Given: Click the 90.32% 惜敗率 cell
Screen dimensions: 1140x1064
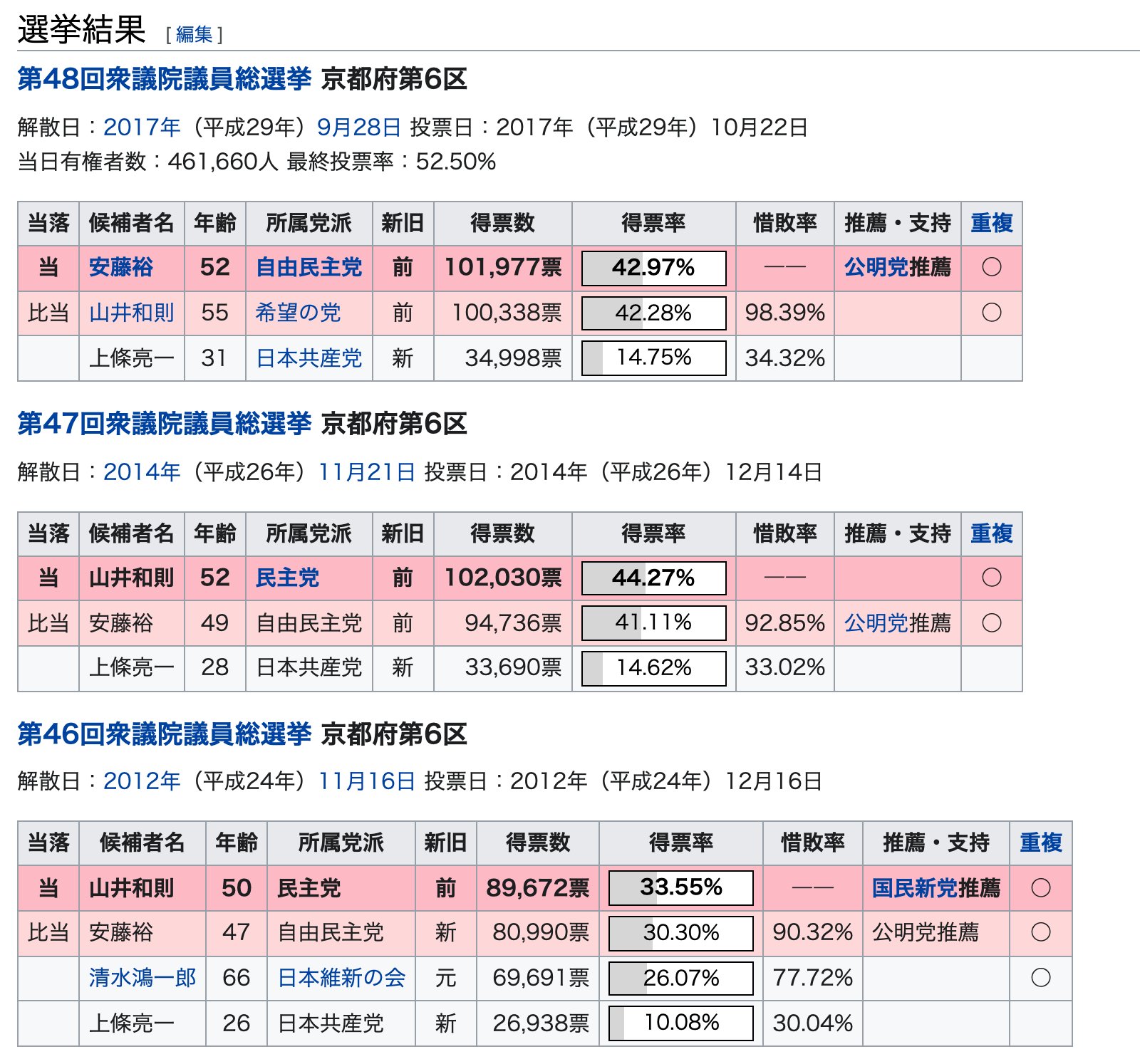Looking at the screenshot, I should click(813, 932).
